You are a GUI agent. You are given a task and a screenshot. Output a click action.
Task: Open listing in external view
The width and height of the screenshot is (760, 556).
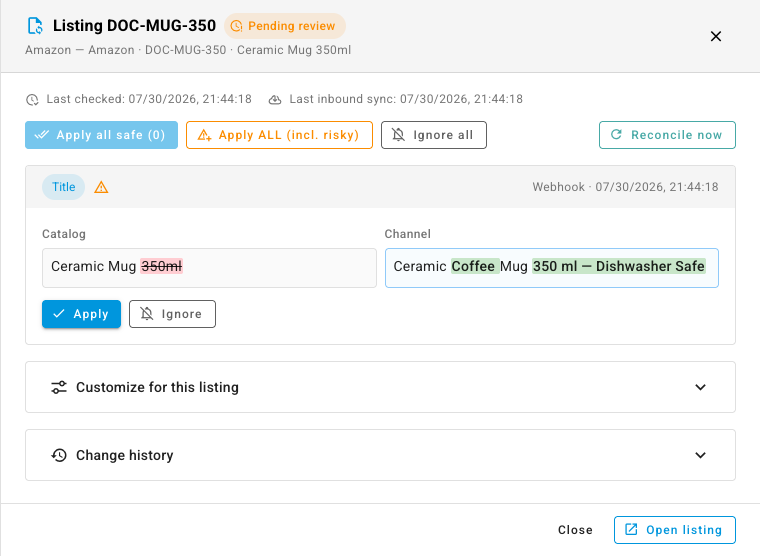pyautogui.click(x=675, y=530)
